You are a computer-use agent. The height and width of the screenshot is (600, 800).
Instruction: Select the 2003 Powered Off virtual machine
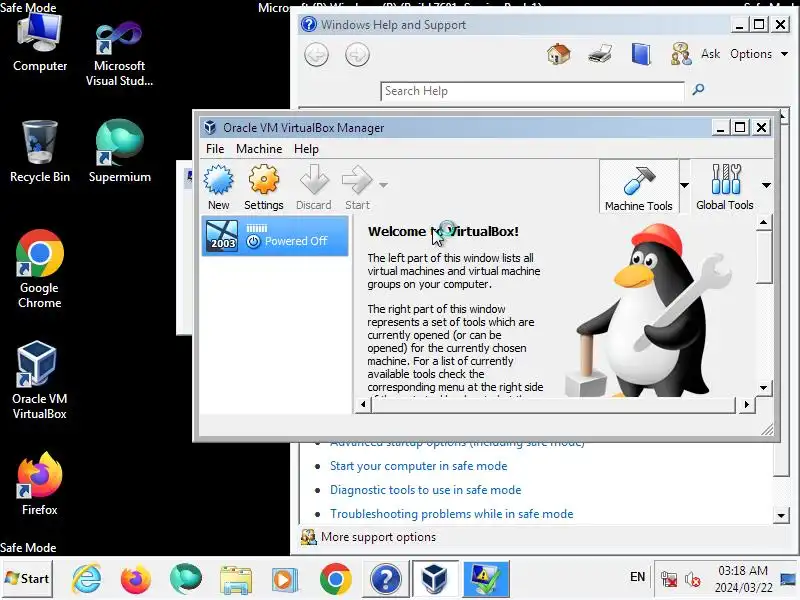click(x=275, y=236)
